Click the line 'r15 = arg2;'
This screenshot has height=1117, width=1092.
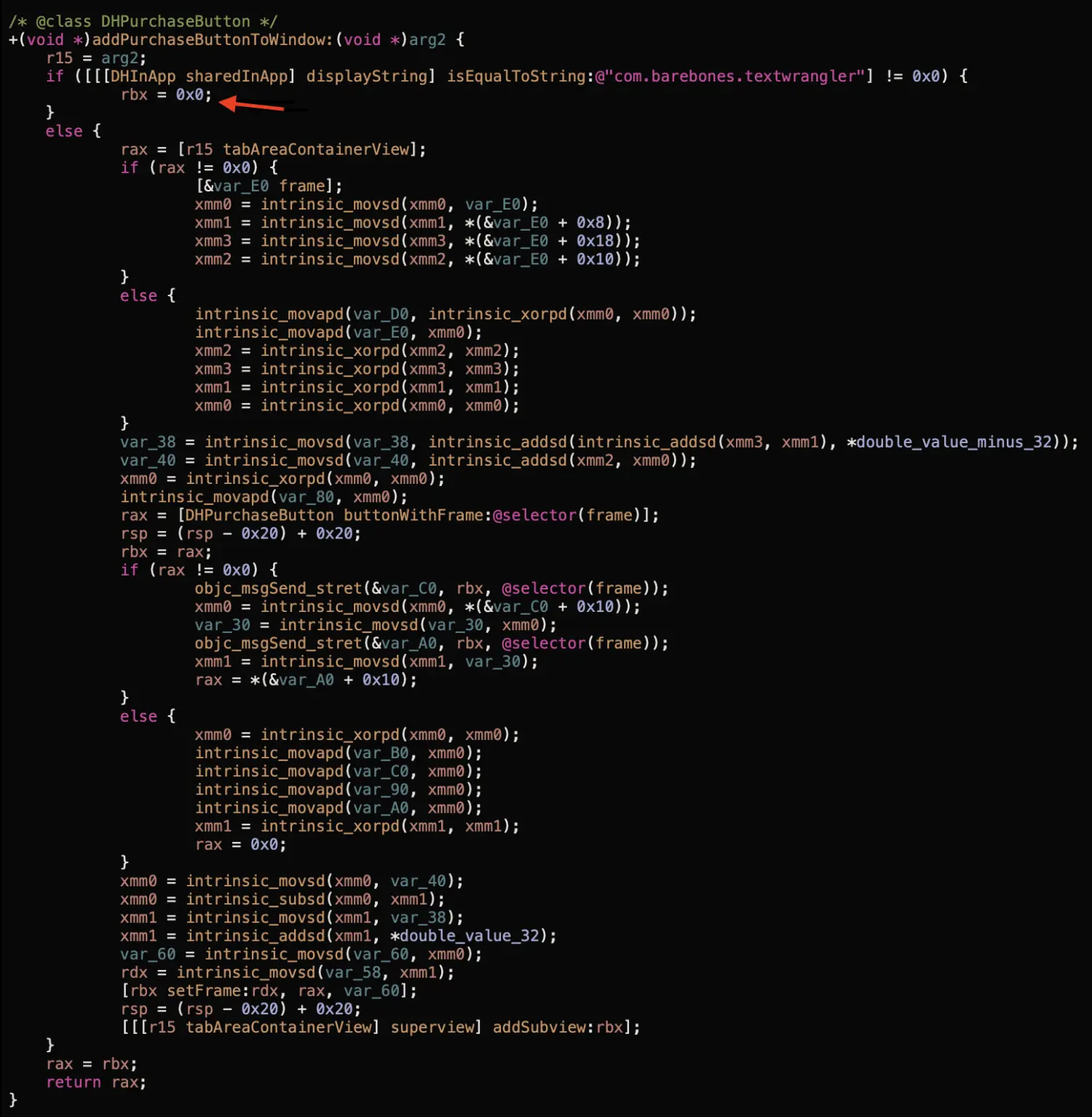[x=96, y=57]
